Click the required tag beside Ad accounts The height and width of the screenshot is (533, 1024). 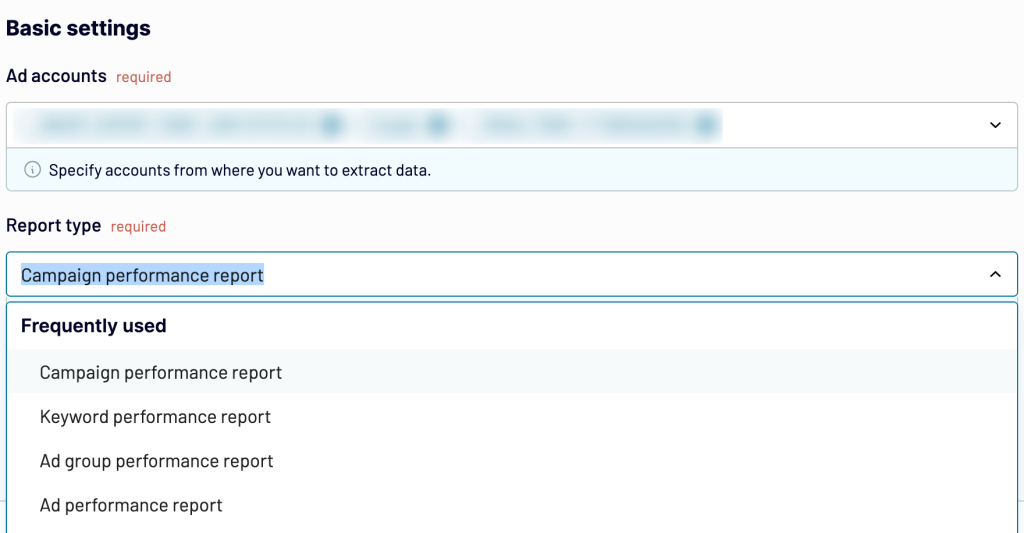[x=144, y=77]
